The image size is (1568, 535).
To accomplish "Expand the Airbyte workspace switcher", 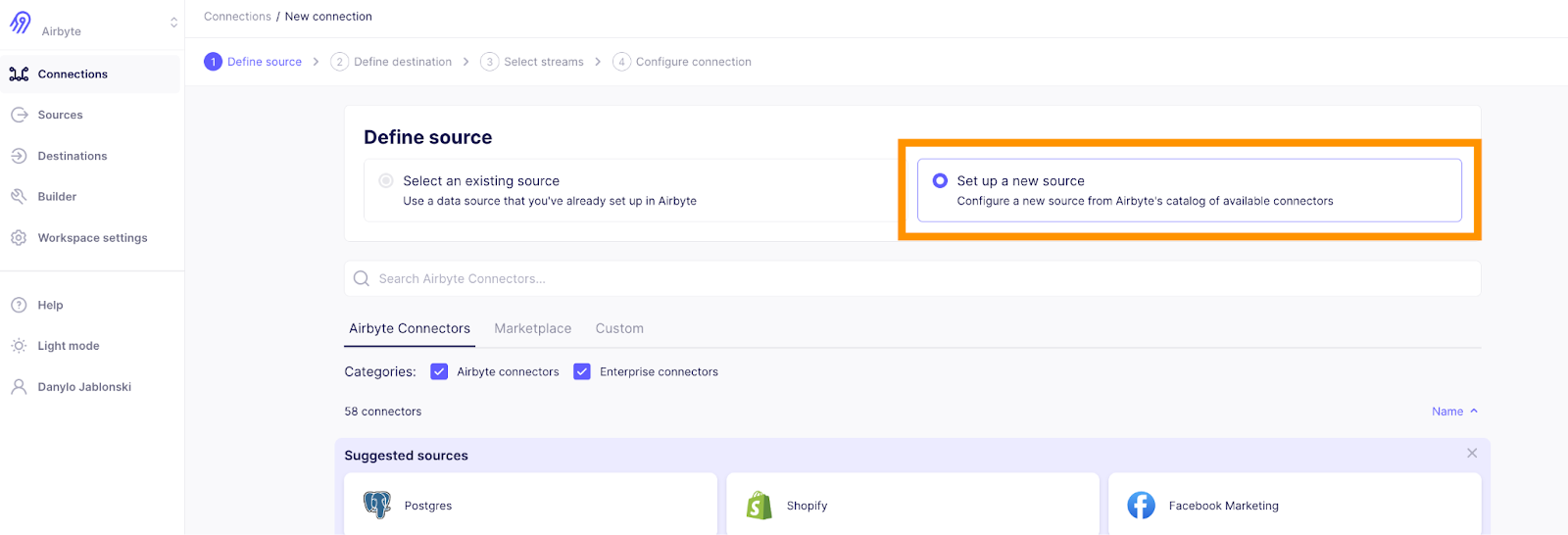I will 173,23.
